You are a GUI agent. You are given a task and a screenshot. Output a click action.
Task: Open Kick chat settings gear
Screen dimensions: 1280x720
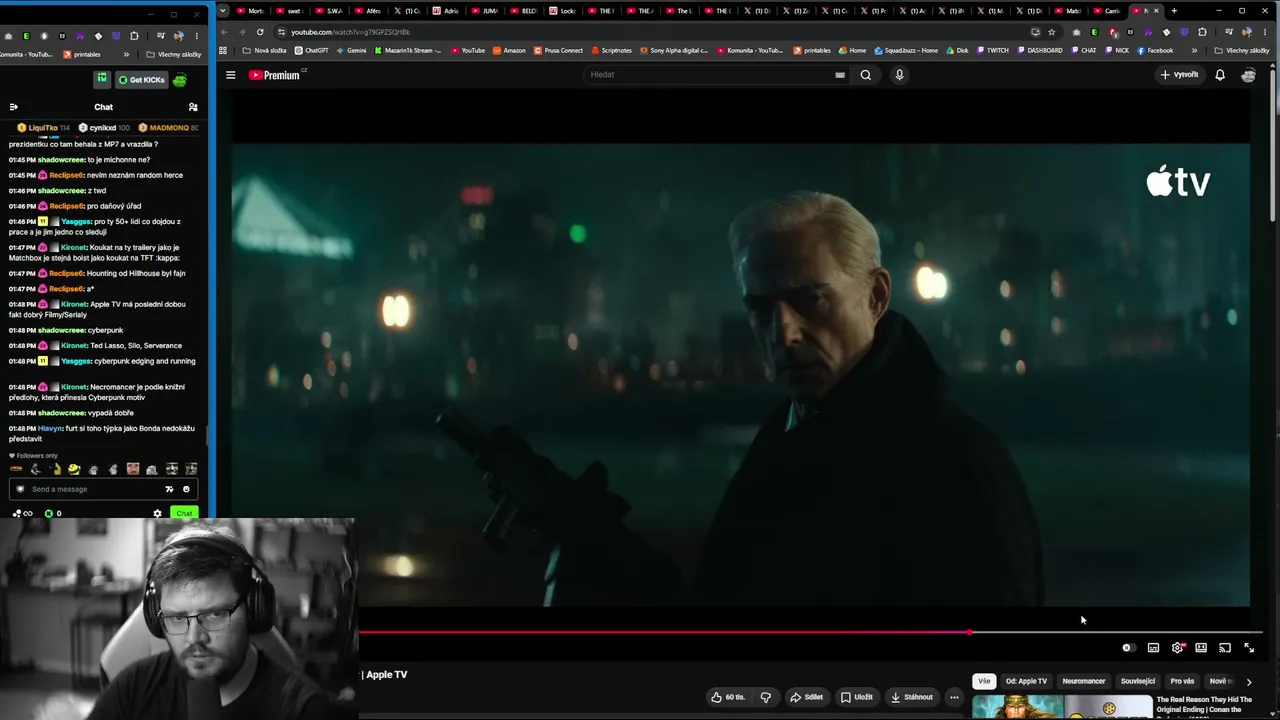pyautogui.click(x=157, y=514)
